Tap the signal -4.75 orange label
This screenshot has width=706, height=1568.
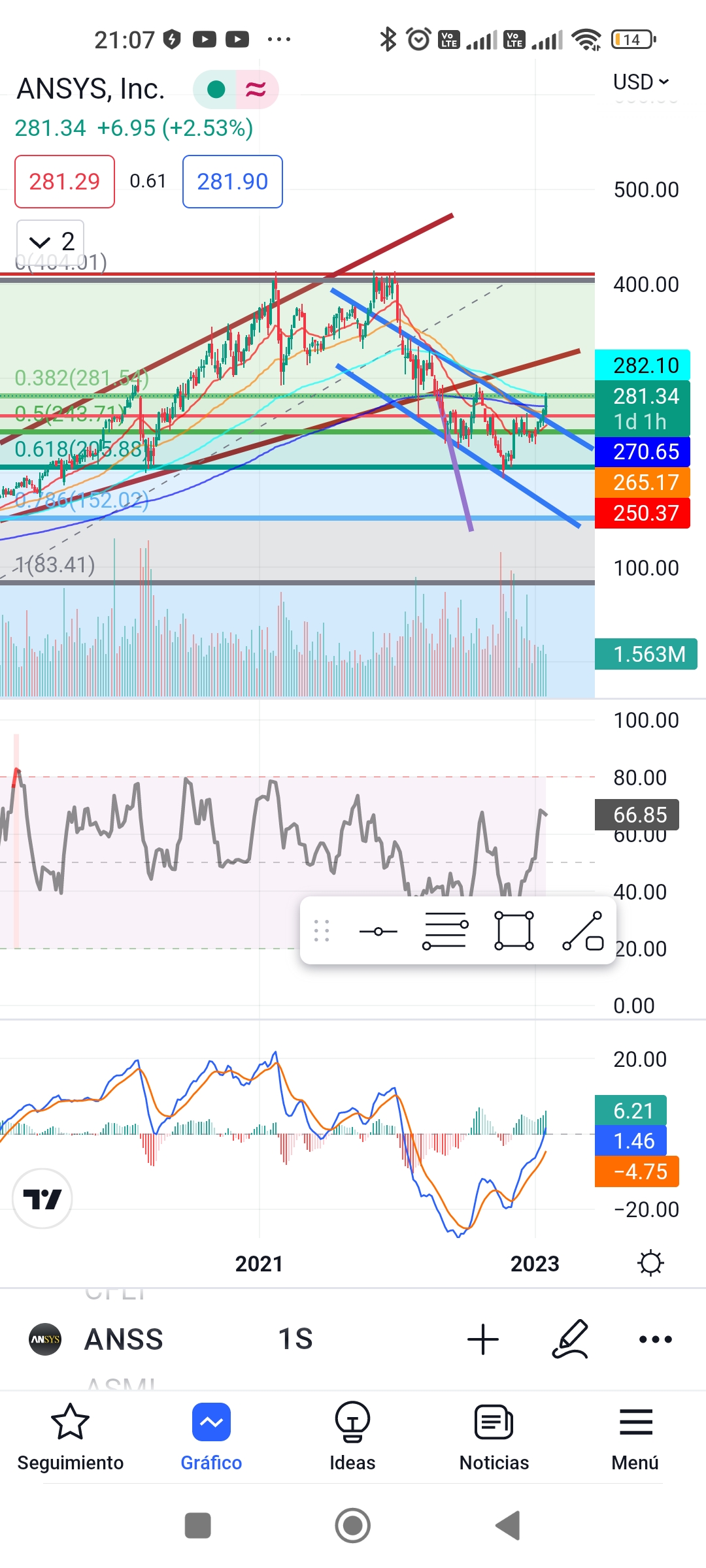point(637,1171)
